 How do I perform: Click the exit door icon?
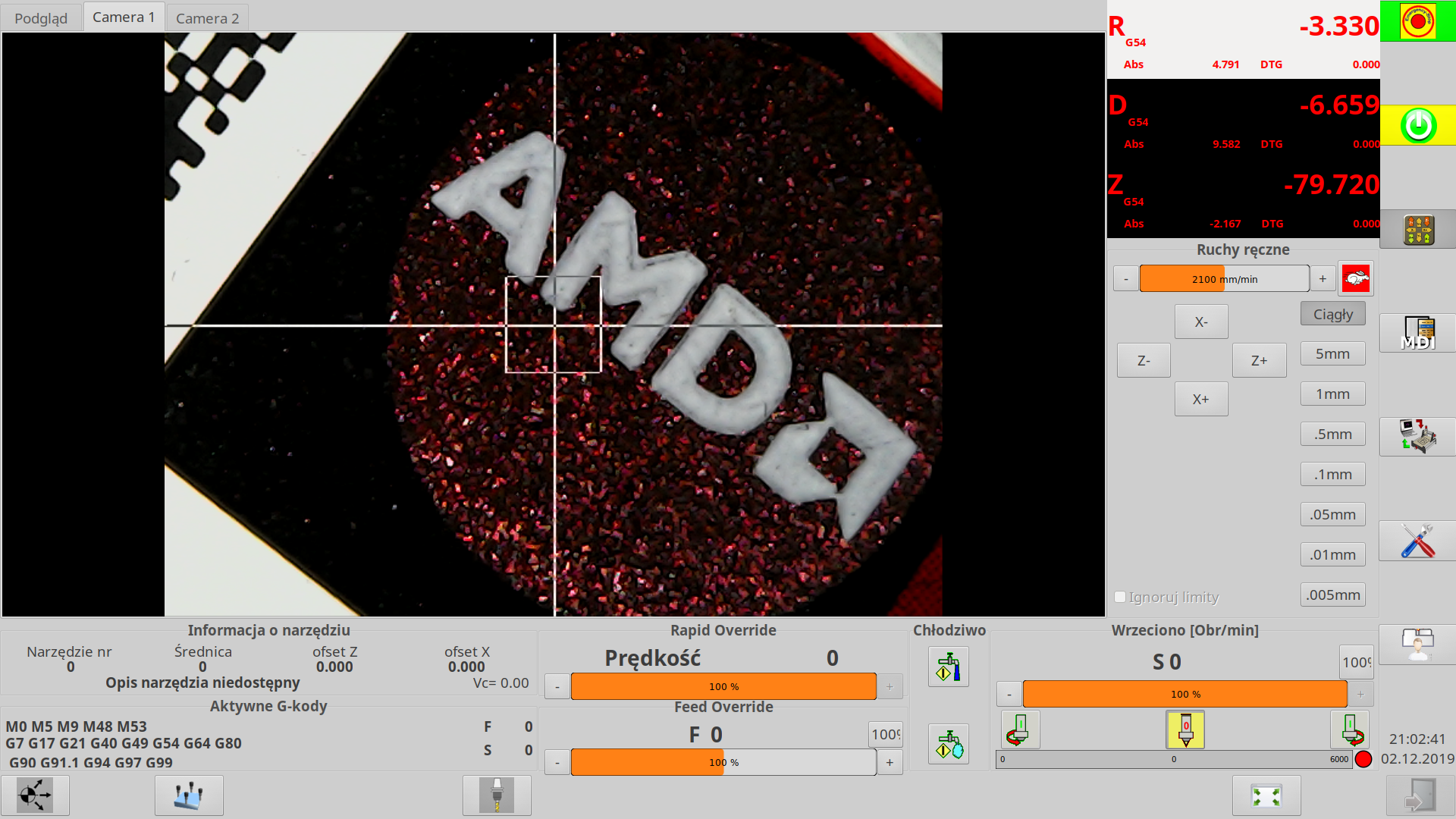pos(1420,795)
